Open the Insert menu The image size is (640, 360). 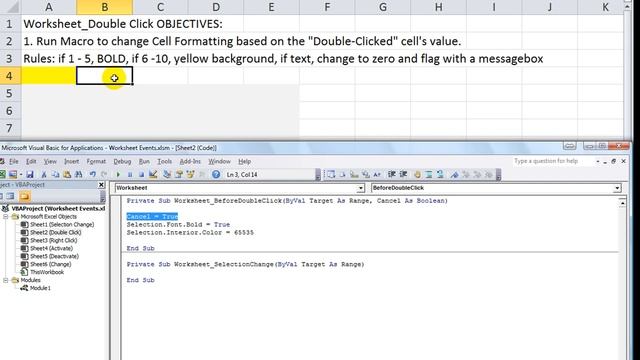point(71,161)
